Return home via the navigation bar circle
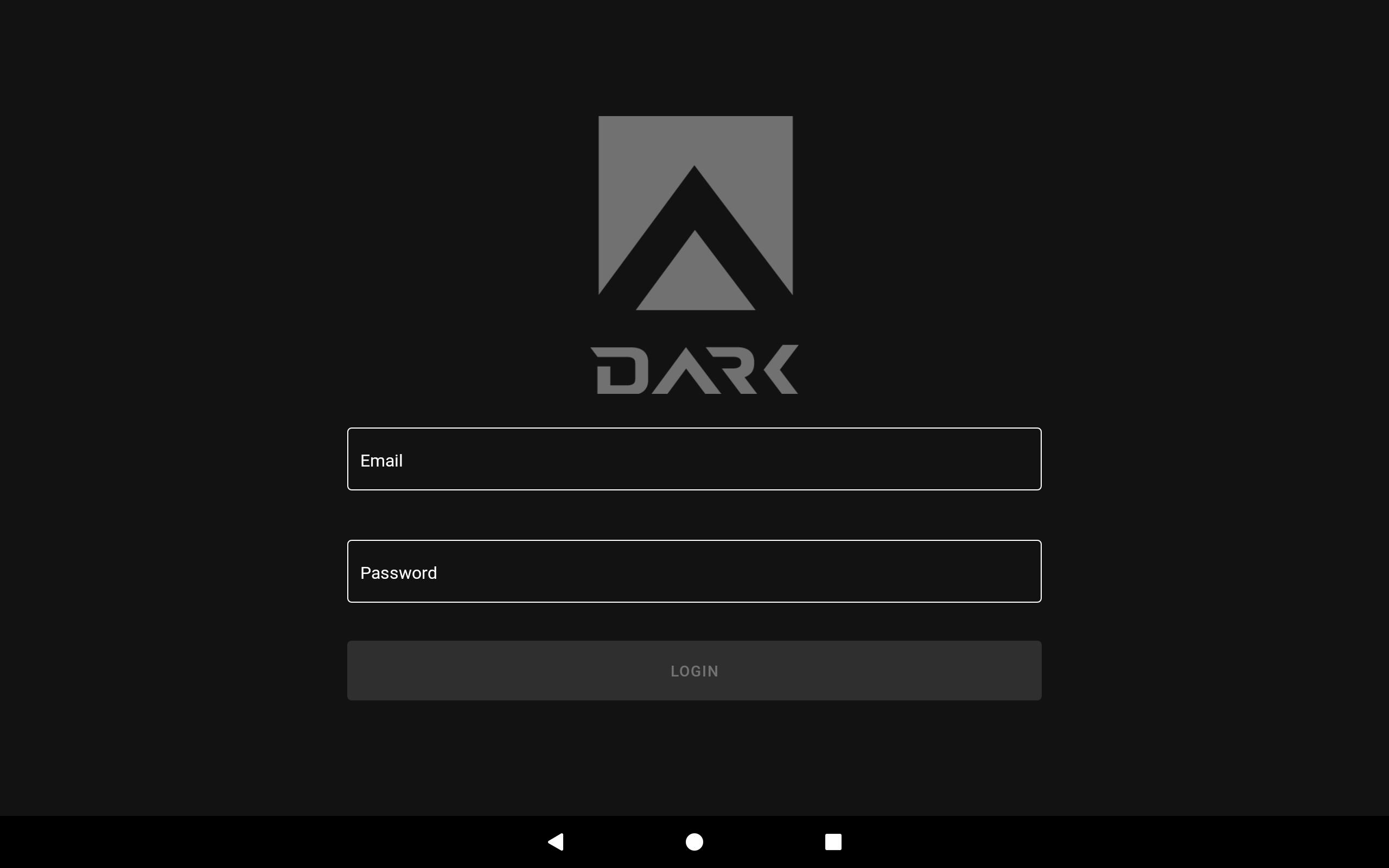The height and width of the screenshot is (868, 1389). click(x=694, y=841)
